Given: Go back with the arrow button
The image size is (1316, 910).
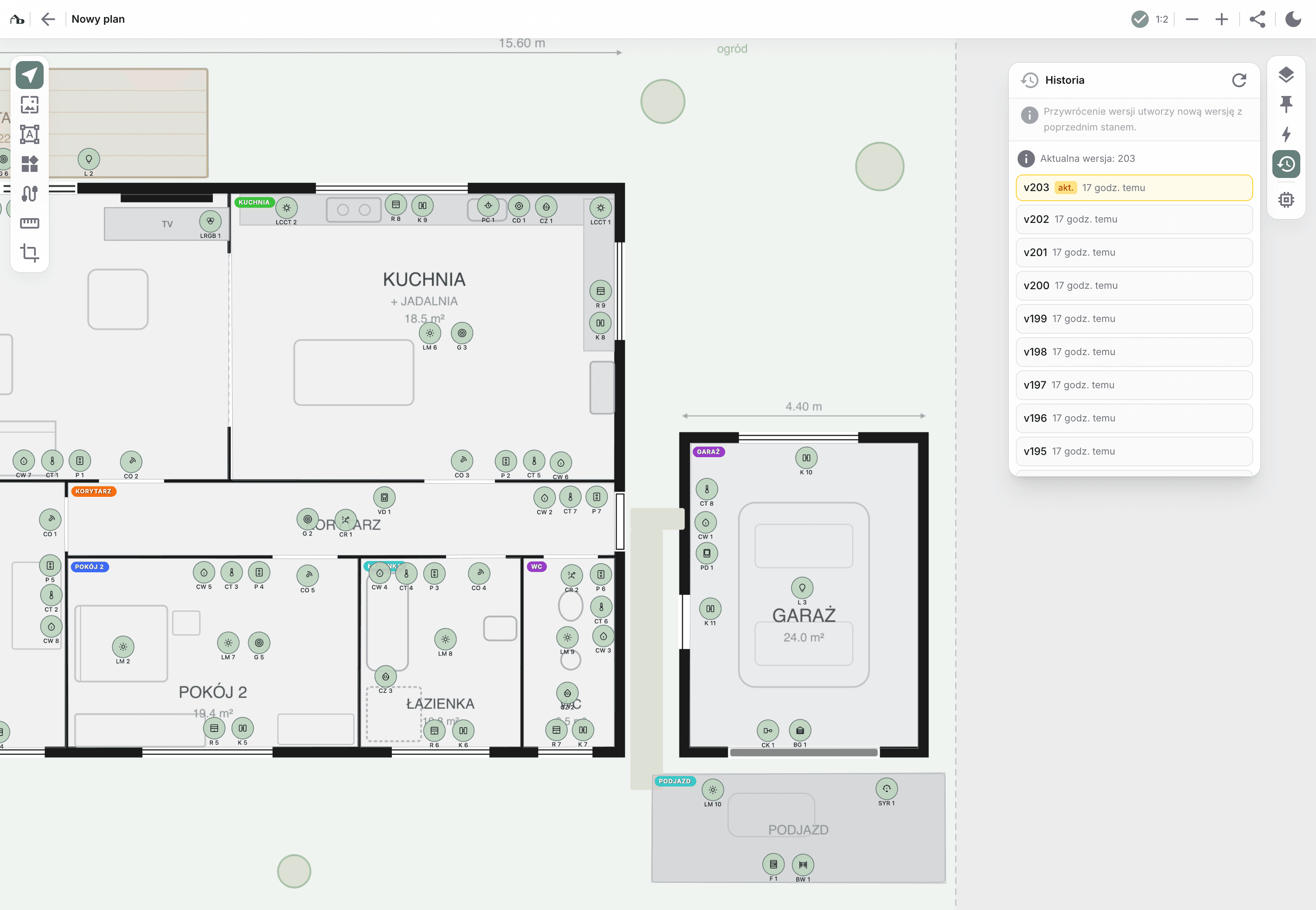Looking at the screenshot, I should click(48, 19).
